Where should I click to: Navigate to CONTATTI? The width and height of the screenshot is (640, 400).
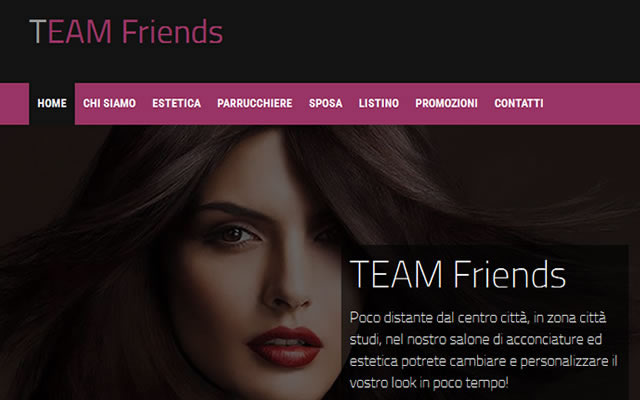519,104
